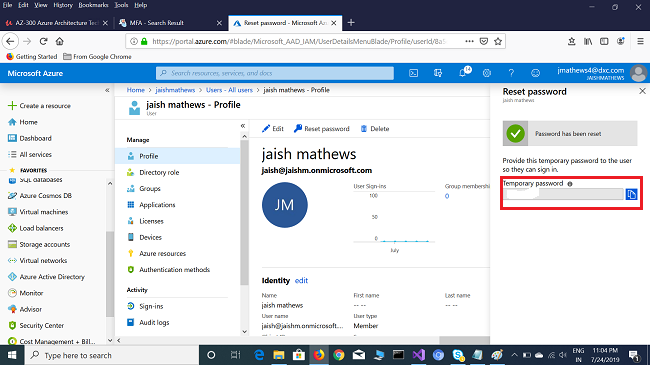Open Directory and subscription filter icon
The height and width of the screenshot is (365, 650).
click(438, 73)
